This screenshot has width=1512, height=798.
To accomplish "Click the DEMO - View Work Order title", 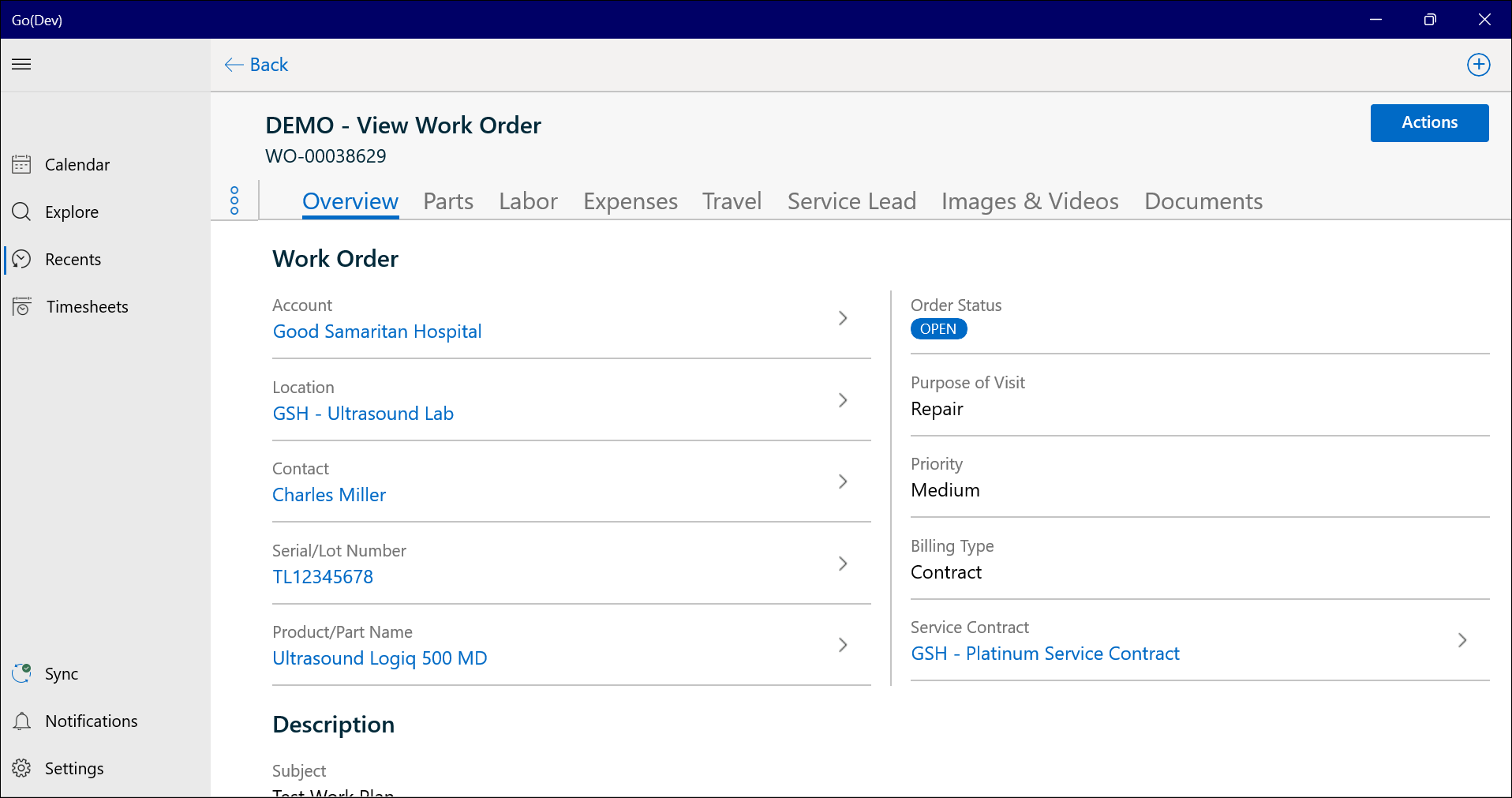I will pos(403,126).
